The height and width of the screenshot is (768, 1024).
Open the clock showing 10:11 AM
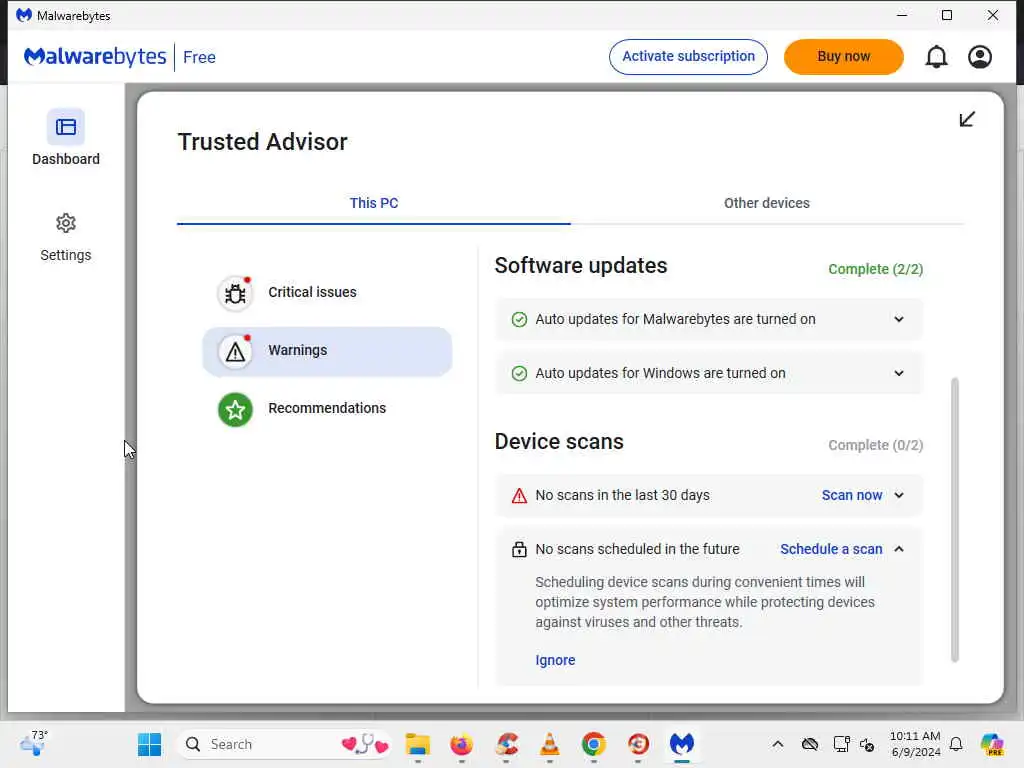(915, 744)
